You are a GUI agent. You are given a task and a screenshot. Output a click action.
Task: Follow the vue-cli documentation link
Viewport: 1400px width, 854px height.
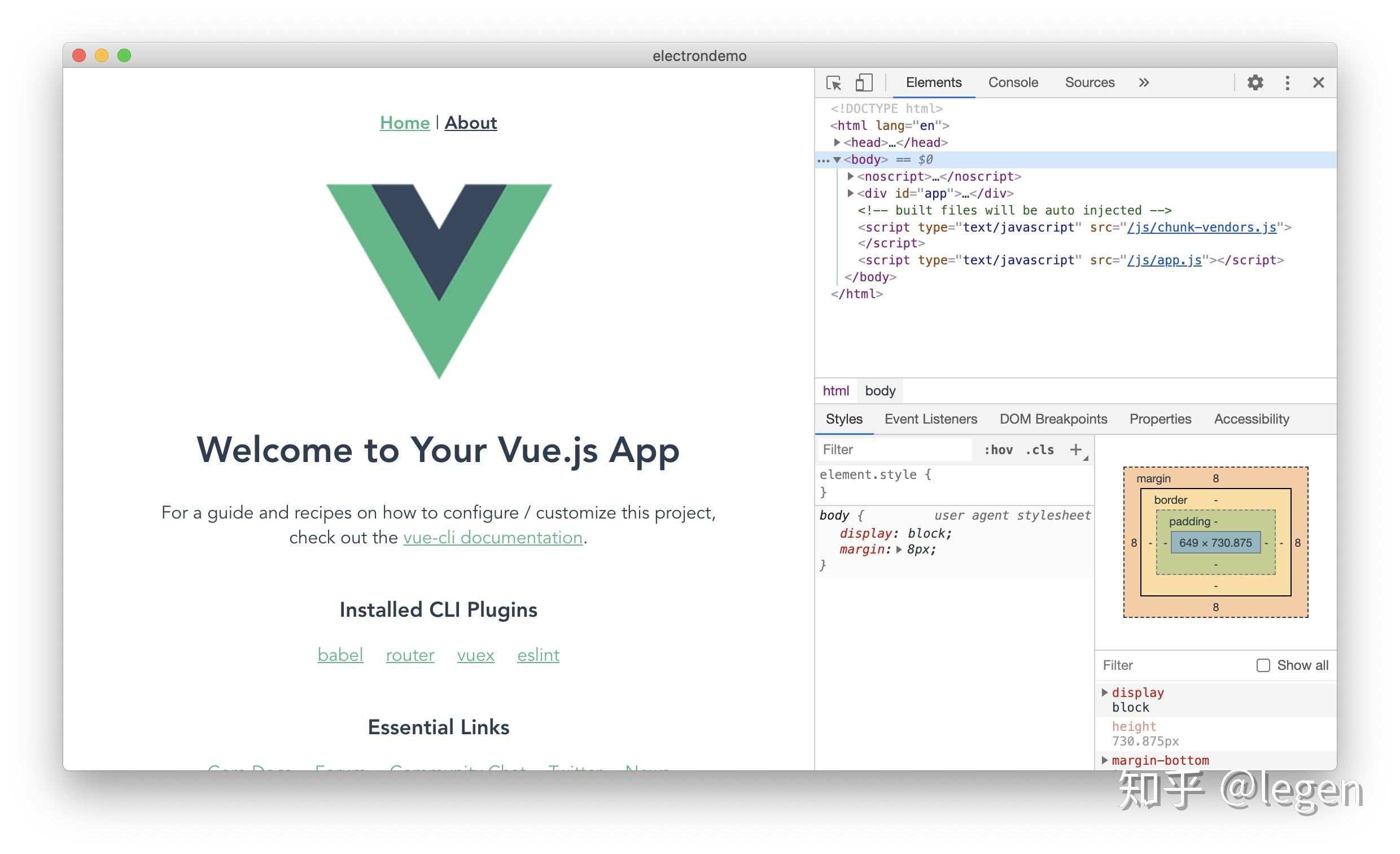[x=493, y=538]
